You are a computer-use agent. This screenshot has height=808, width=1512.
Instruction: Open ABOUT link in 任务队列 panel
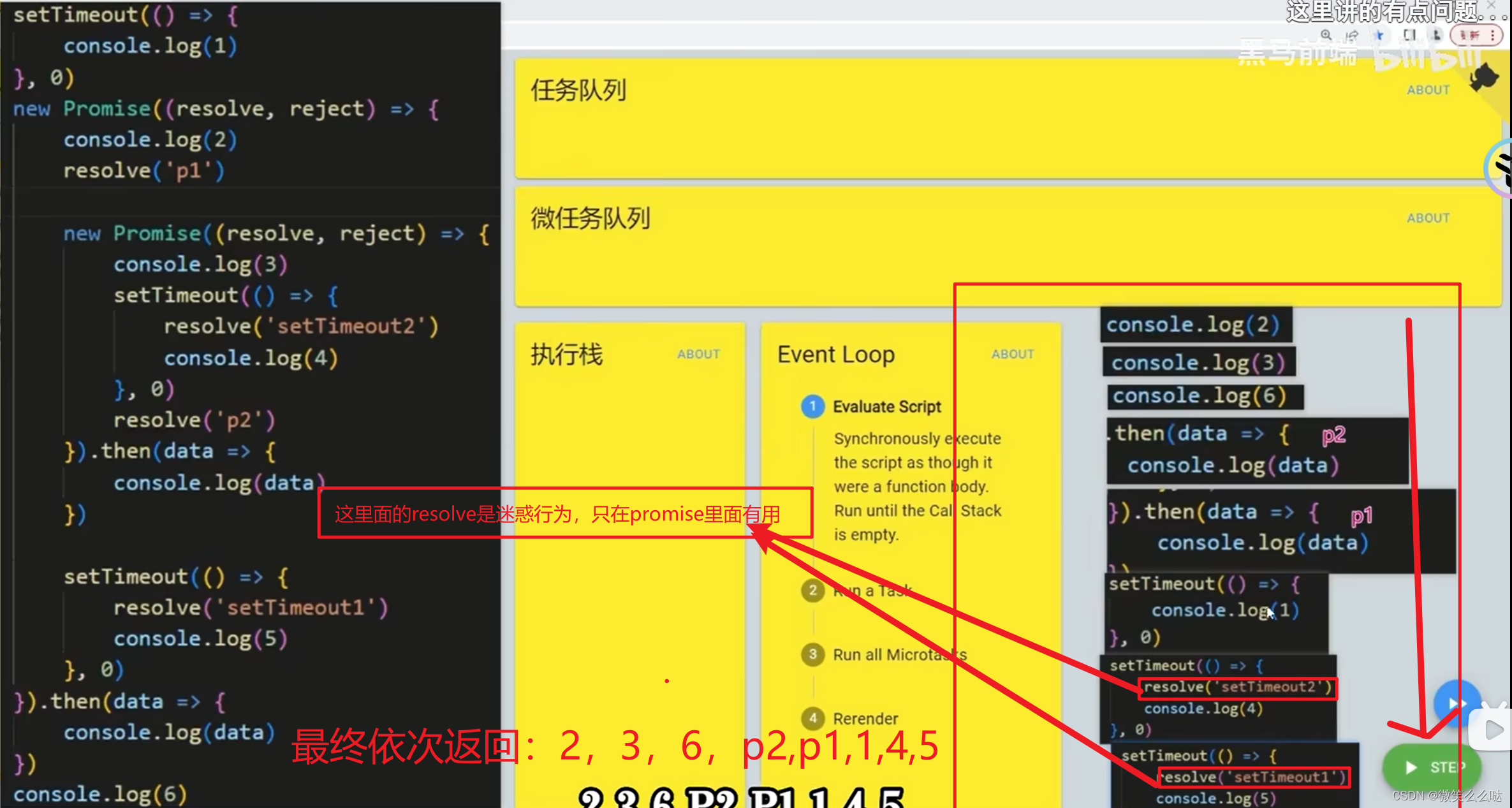pos(1428,90)
